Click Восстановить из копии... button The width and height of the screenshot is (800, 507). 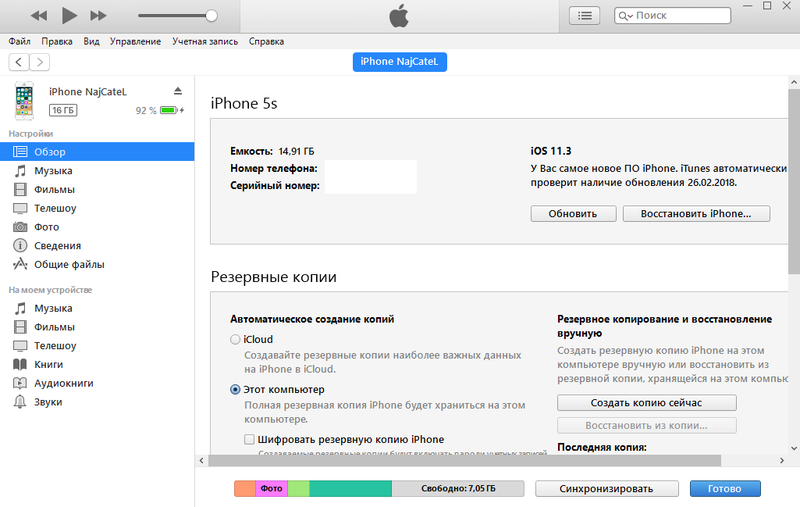[x=646, y=425]
